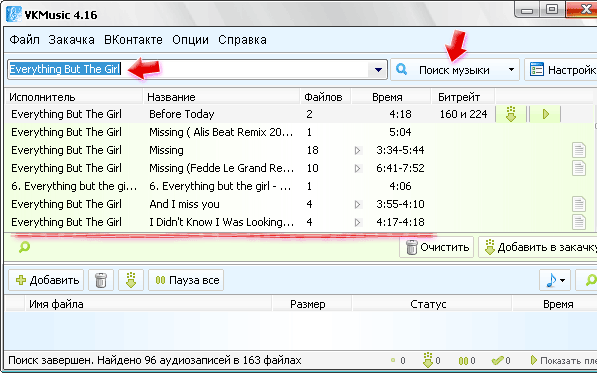The height and width of the screenshot is (373, 597).
Task: Open the Опции menu
Action: click(x=190, y=40)
